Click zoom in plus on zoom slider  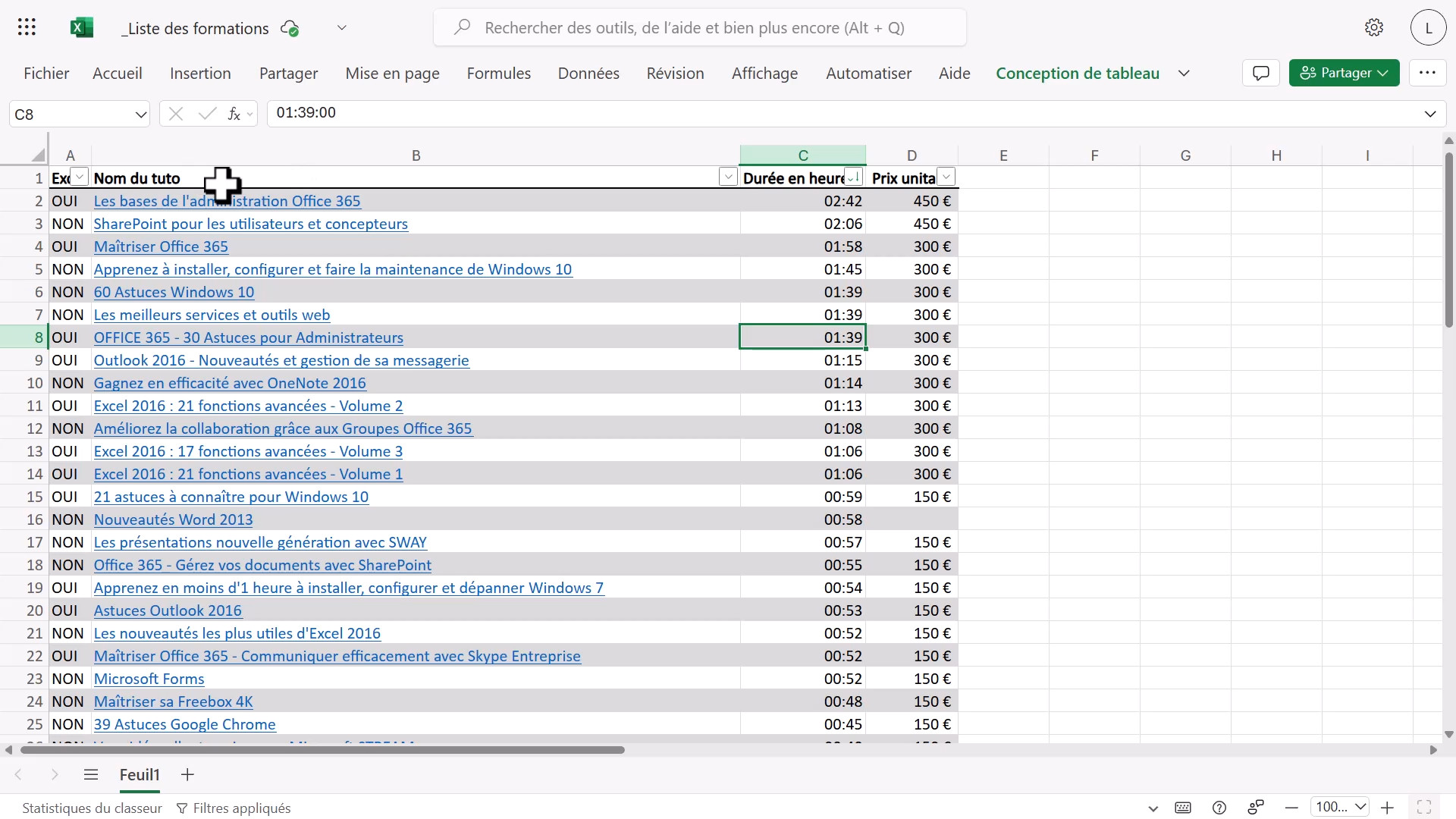[x=1387, y=808]
